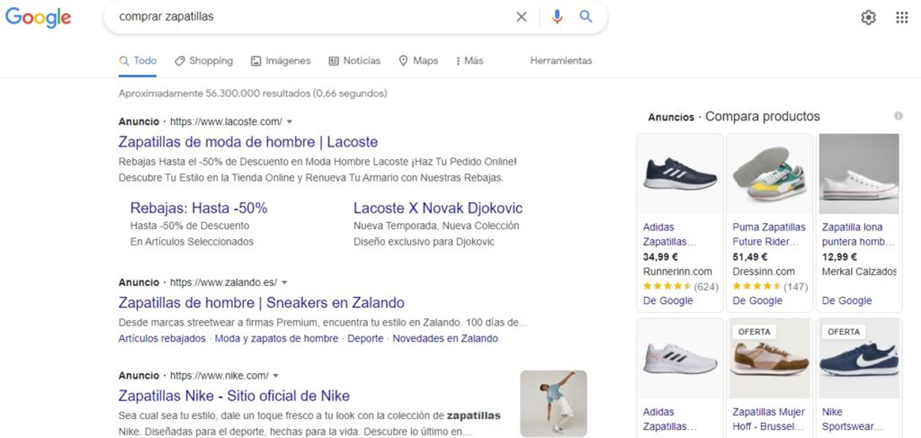Switch to the Shopping tab
Viewport: 921px width, 438px height.
click(x=204, y=60)
